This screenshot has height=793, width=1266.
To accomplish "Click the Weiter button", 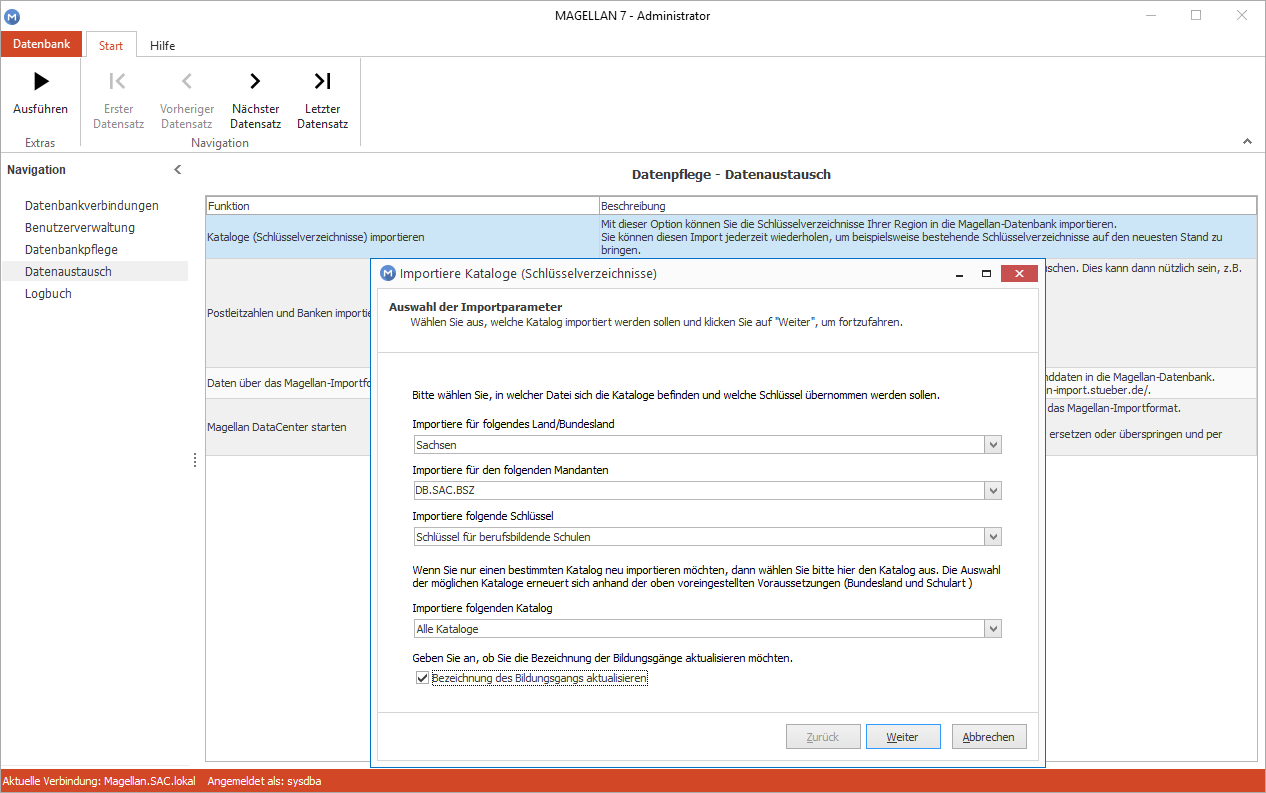I will 903,737.
